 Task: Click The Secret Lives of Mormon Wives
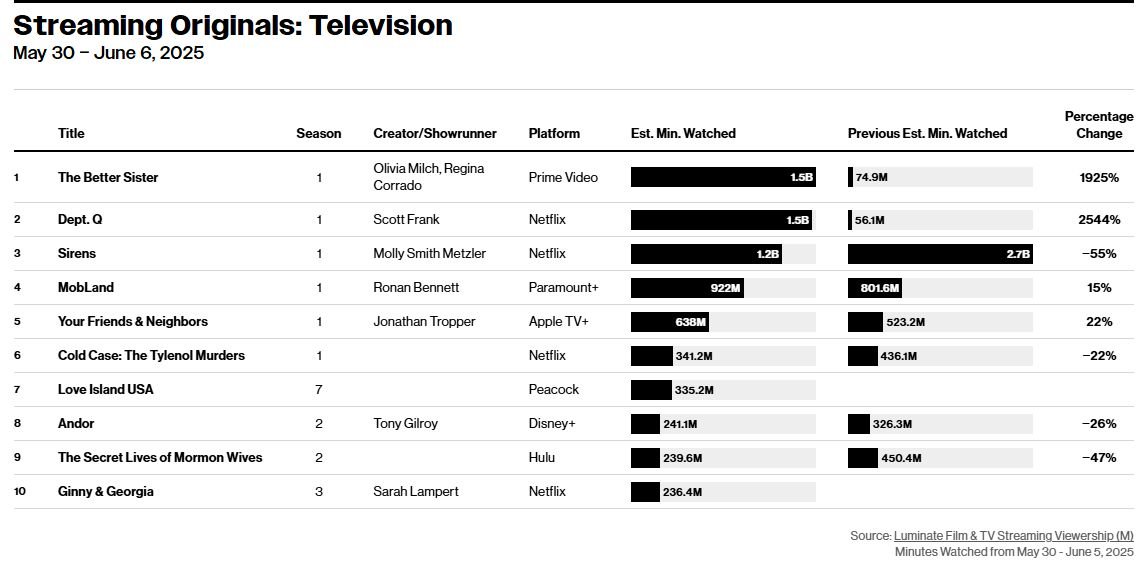point(160,457)
